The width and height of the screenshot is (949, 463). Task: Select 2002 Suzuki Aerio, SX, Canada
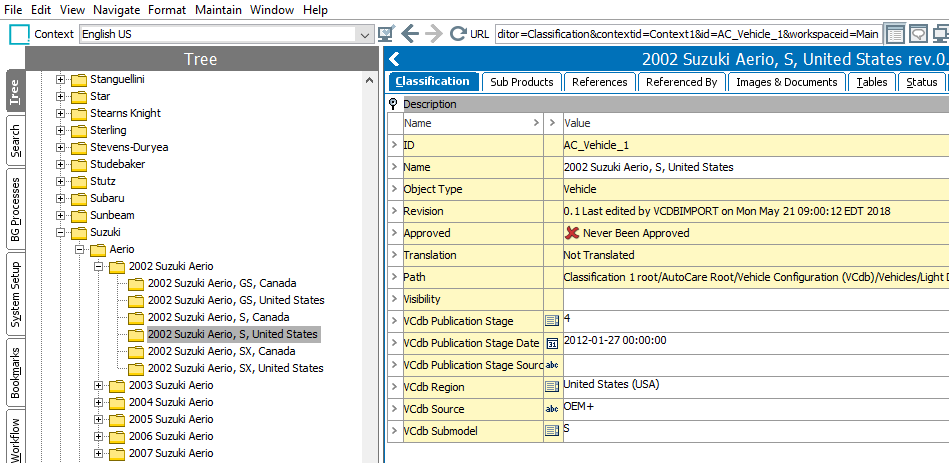pyautogui.click(x=221, y=351)
